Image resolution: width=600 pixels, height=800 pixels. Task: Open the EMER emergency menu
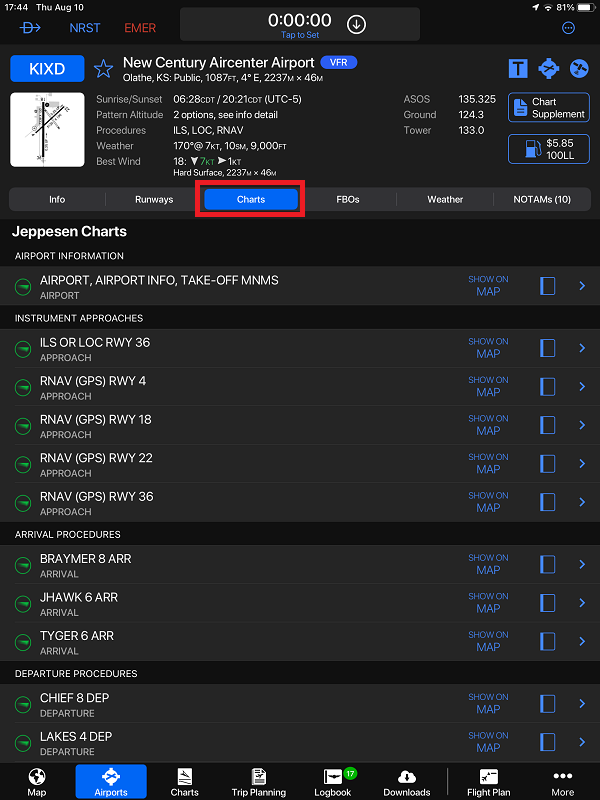(140, 28)
